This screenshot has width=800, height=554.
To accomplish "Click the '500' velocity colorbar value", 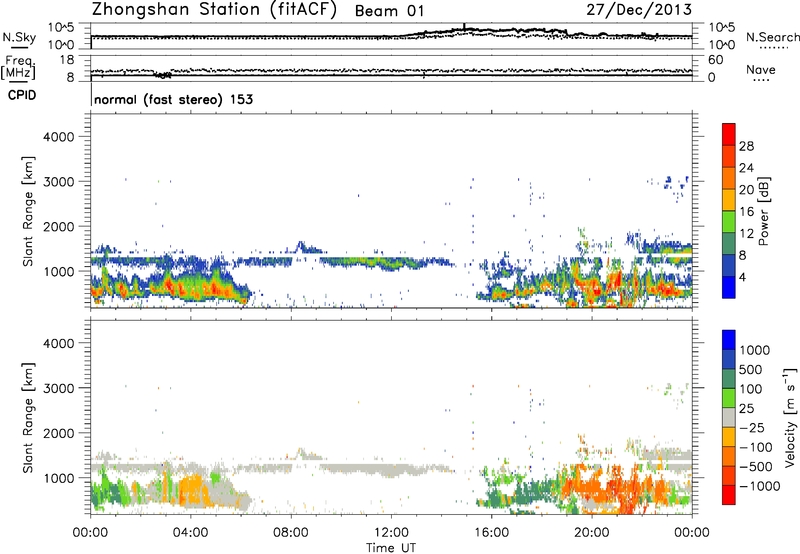I will [x=751, y=370].
